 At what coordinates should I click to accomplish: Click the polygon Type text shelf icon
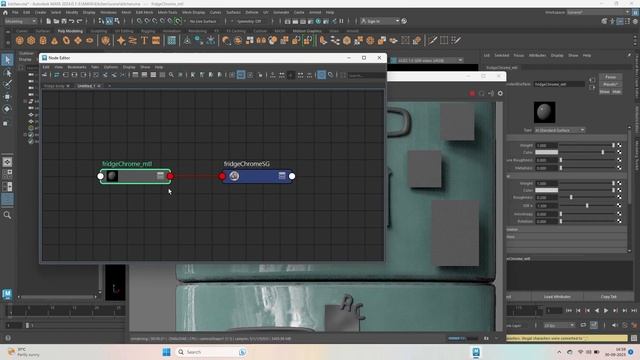click(x=144, y=40)
